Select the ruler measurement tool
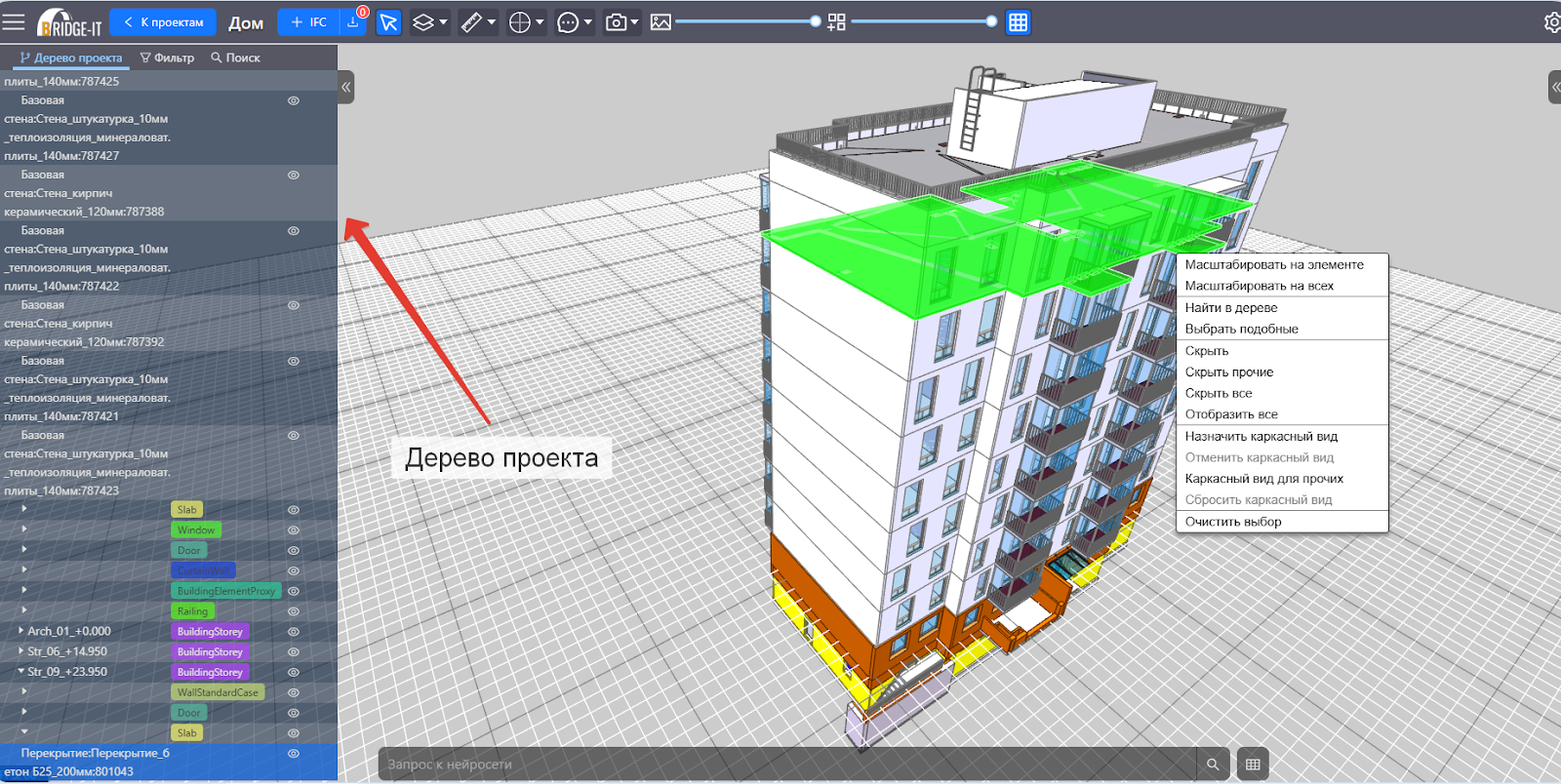The image size is (1561, 784). tap(477, 22)
